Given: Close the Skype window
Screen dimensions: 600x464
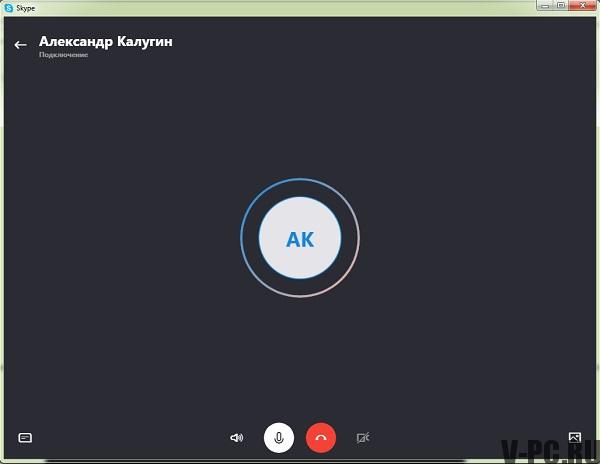Looking at the screenshot, I should point(583,5).
